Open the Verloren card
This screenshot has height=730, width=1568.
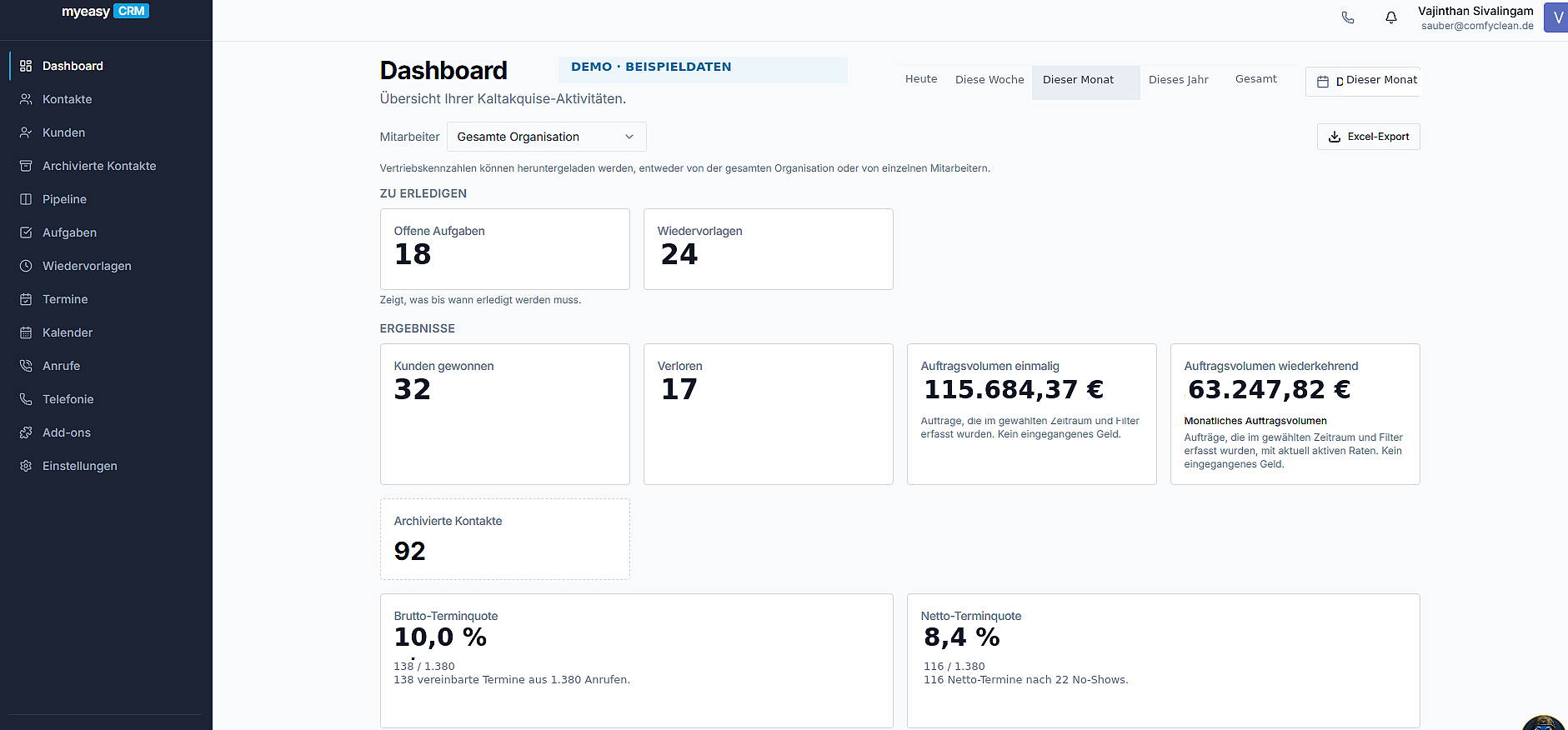click(x=769, y=414)
